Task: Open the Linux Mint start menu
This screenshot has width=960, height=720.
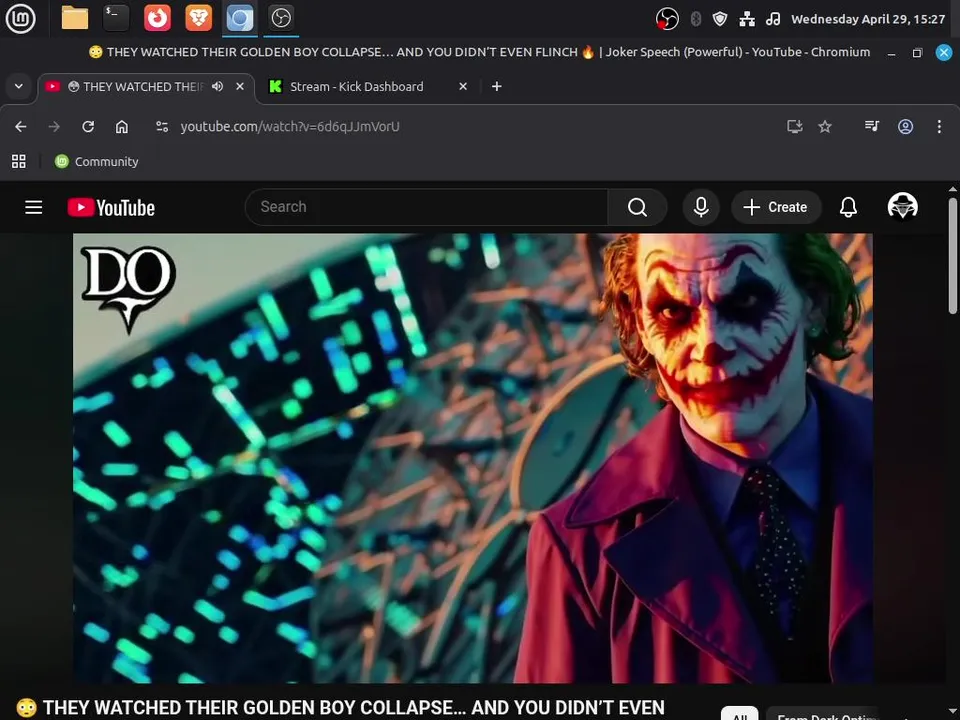Action: (x=20, y=18)
